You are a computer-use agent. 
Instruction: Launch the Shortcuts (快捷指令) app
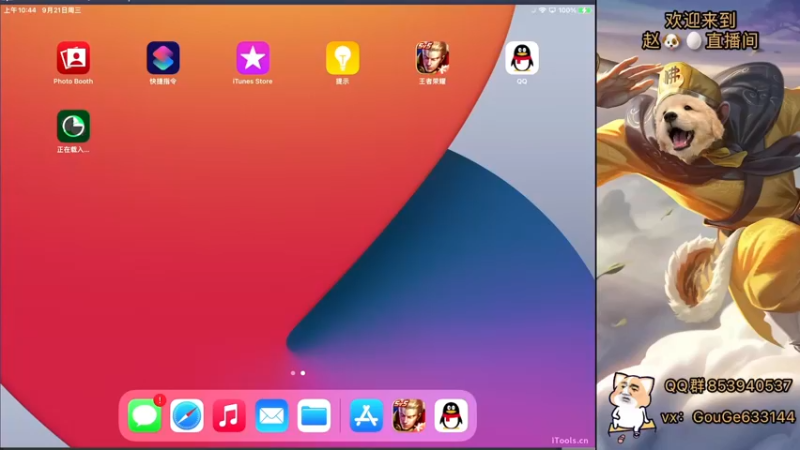click(x=163, y=58)
